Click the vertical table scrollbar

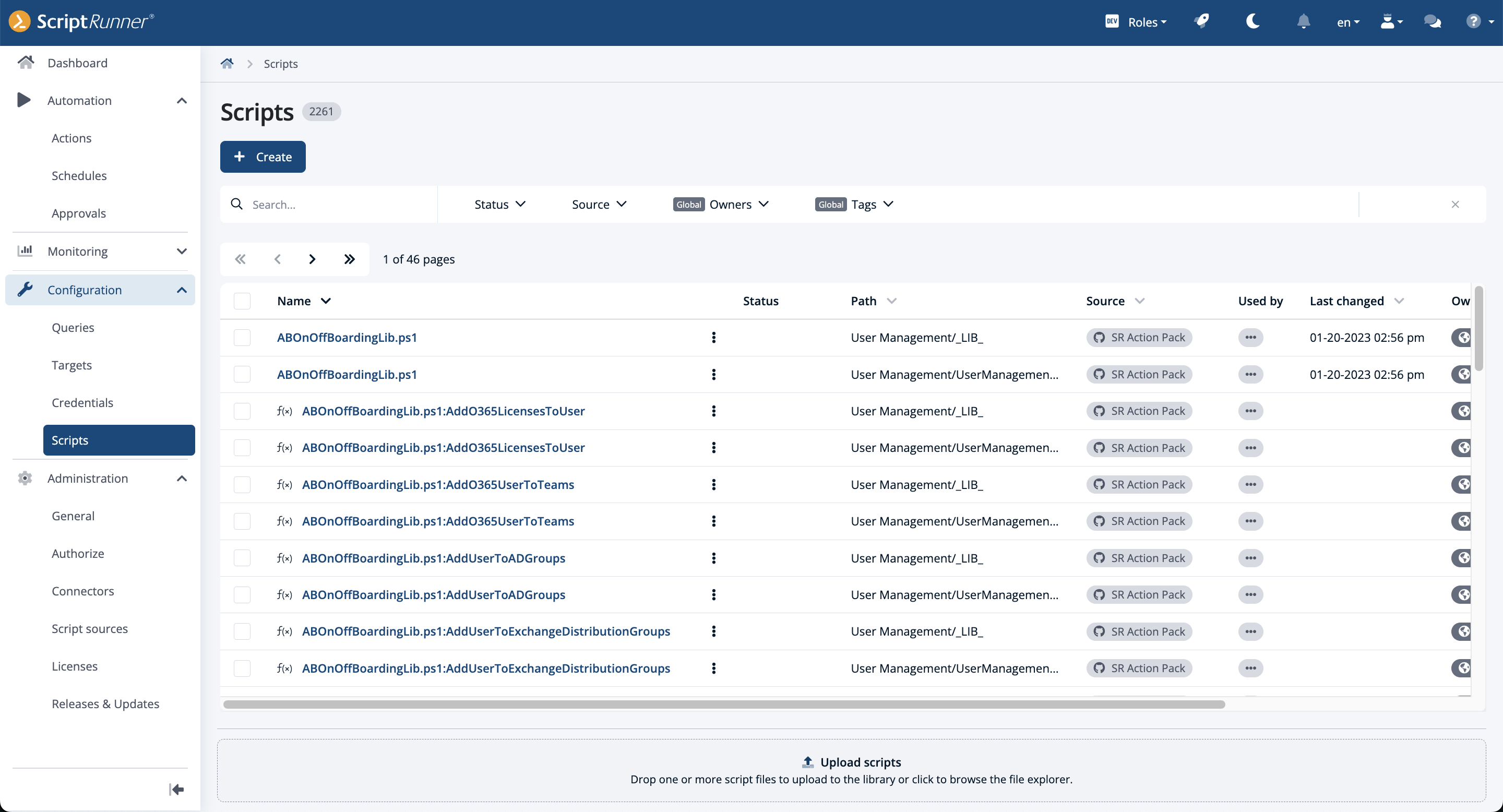[x=1478, y=328]
